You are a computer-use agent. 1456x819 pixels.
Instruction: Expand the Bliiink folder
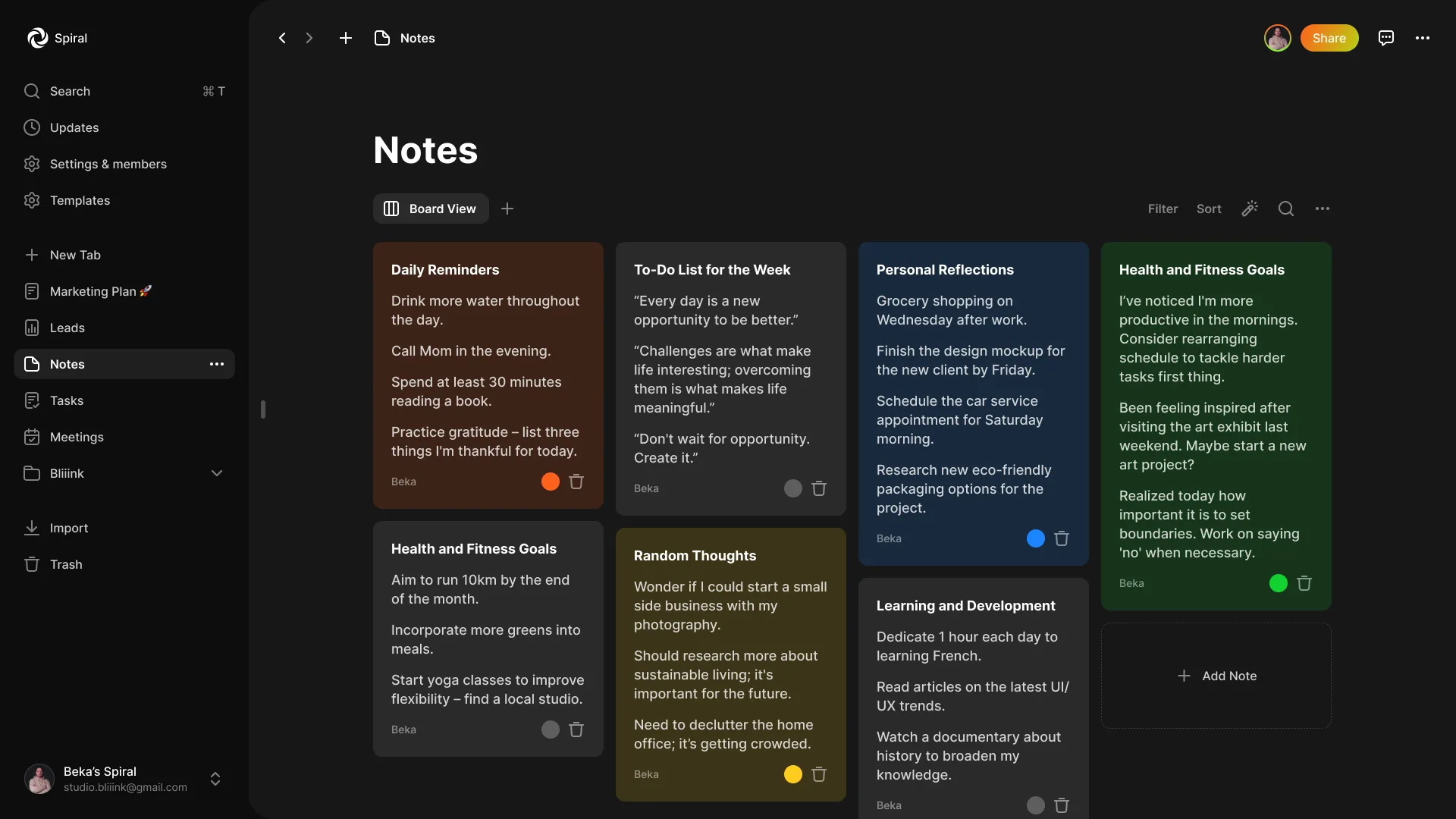pos(217,473)
